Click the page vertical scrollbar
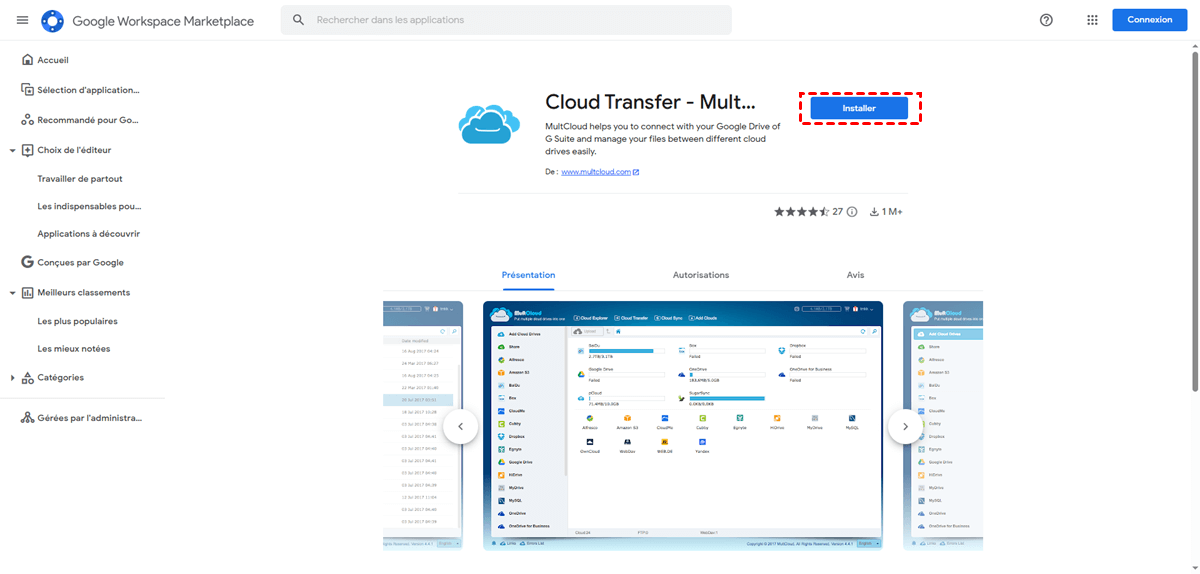The image size is (1200, 574). tap(1195, 220)
